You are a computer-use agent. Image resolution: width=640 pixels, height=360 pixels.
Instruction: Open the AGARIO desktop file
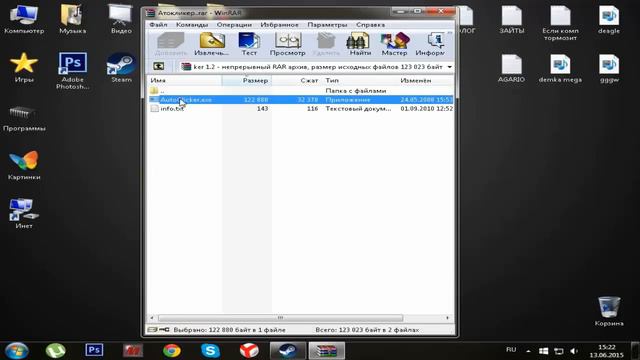coord(511,69)
